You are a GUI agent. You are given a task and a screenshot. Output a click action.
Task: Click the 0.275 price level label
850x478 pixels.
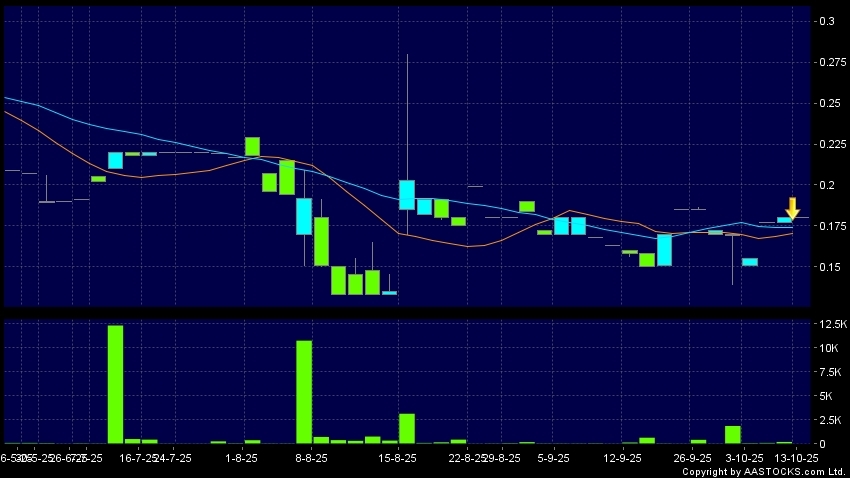[x=832, y=62]
